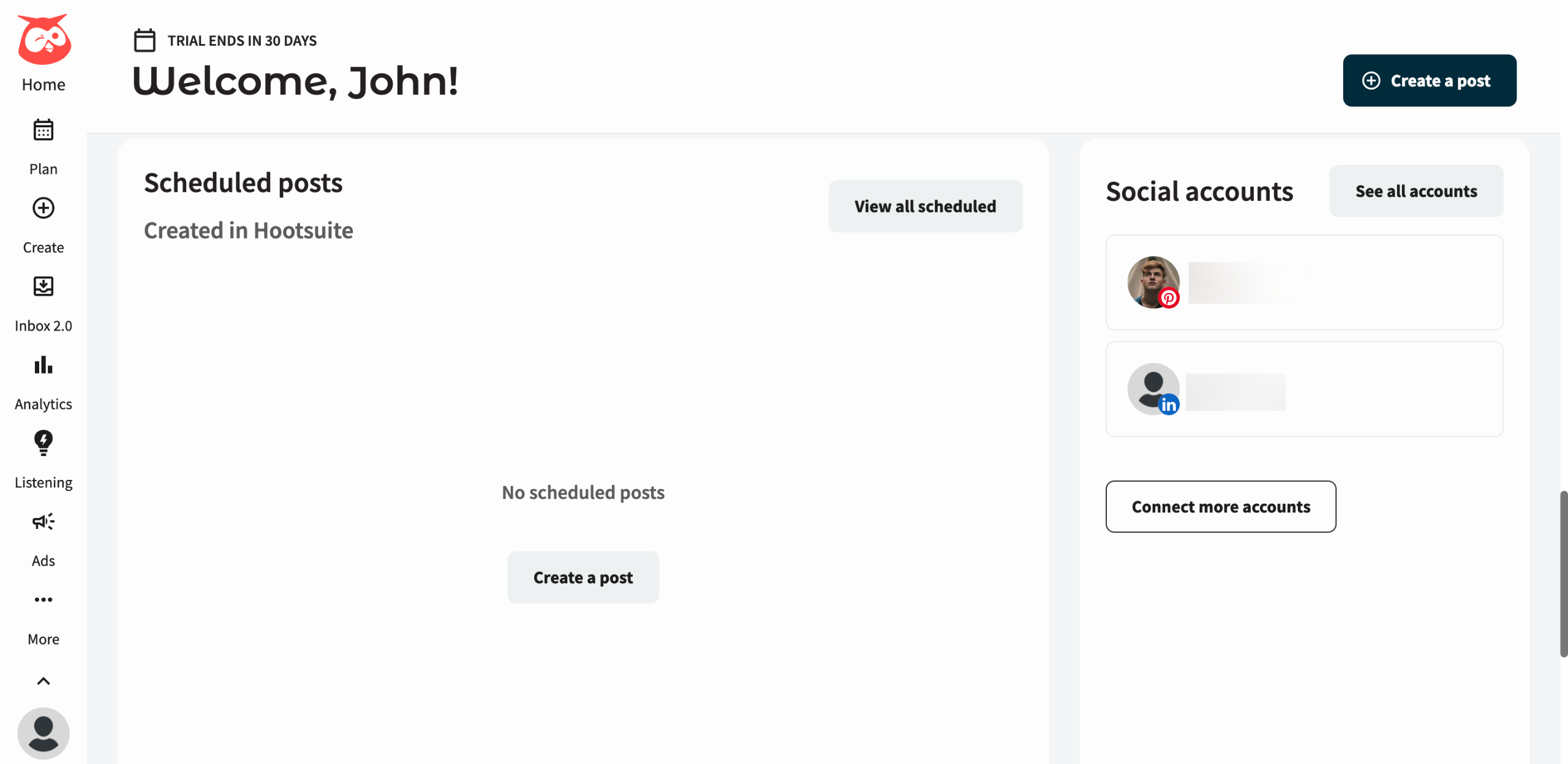Open the Plan calendar icon
This screenshot has height=764, width=1568.
tap(43, 130)
